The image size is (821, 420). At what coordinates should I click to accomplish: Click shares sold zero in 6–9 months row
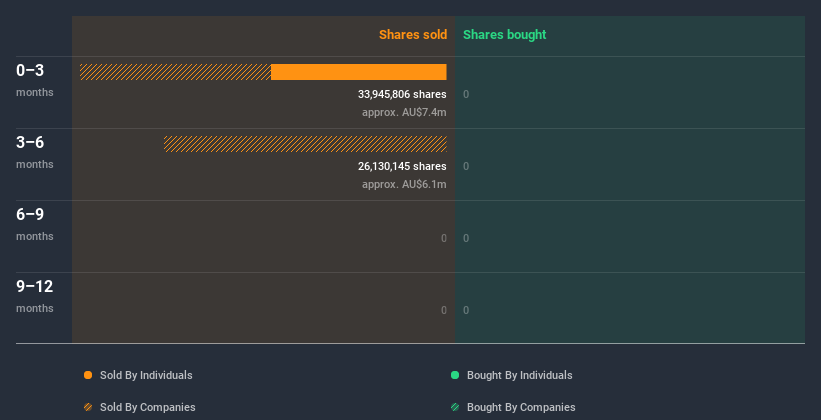[443, 238]
